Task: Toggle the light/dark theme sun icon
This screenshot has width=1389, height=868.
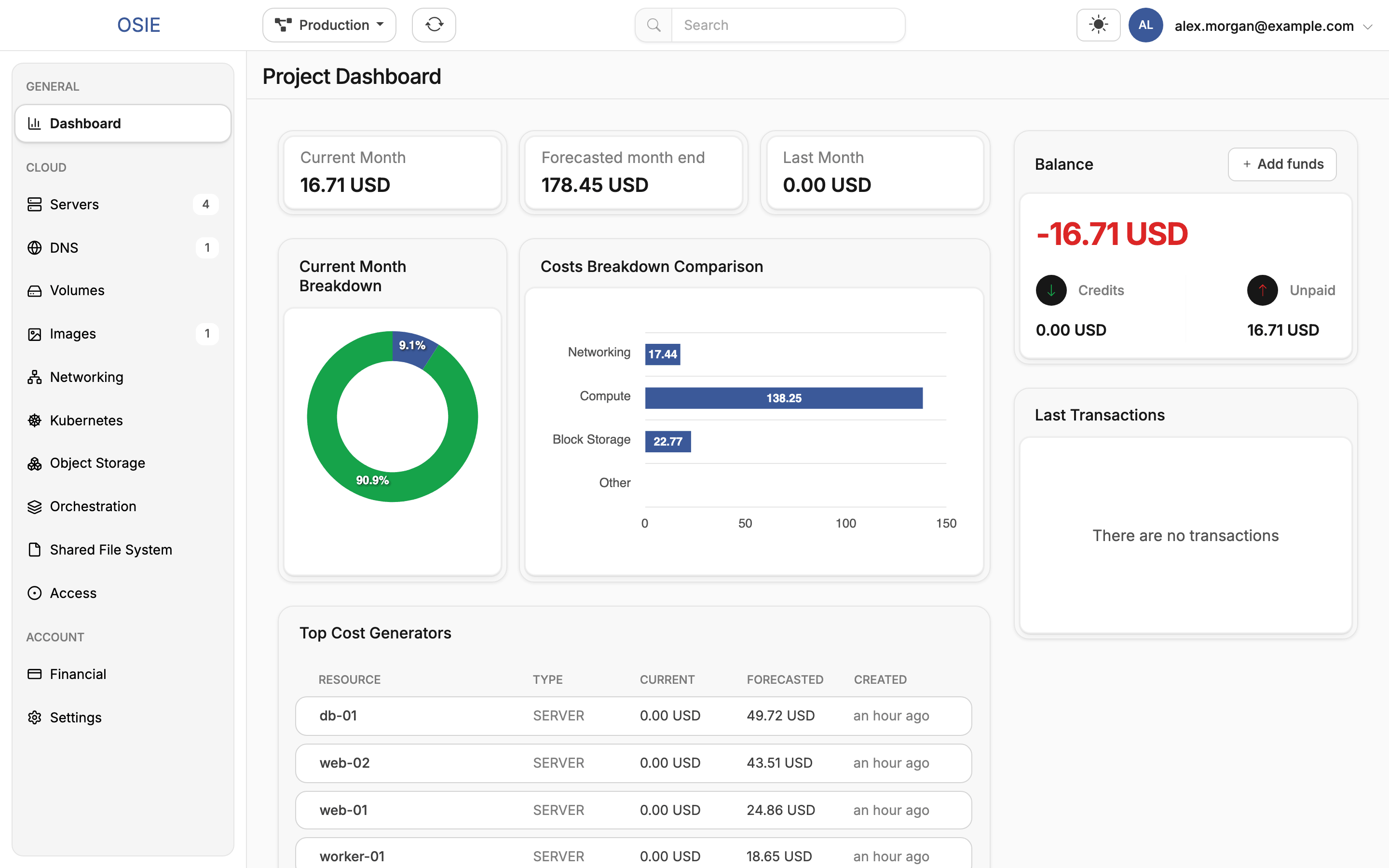Action: tap(1098, 25)
